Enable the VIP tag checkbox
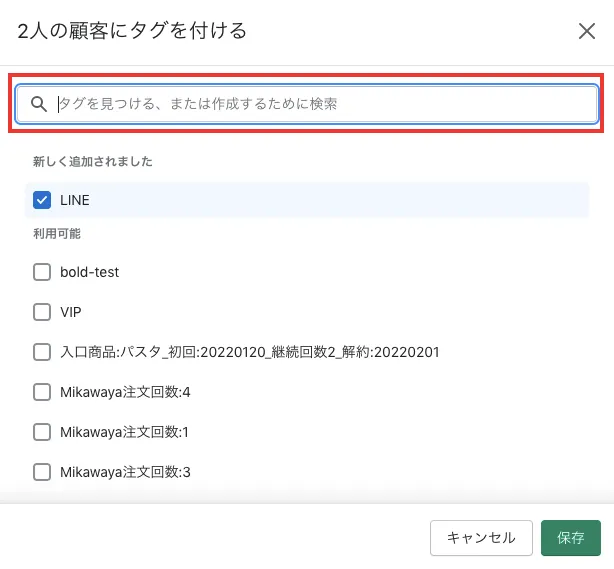614x569 pixels. click(x=42, y=312)
